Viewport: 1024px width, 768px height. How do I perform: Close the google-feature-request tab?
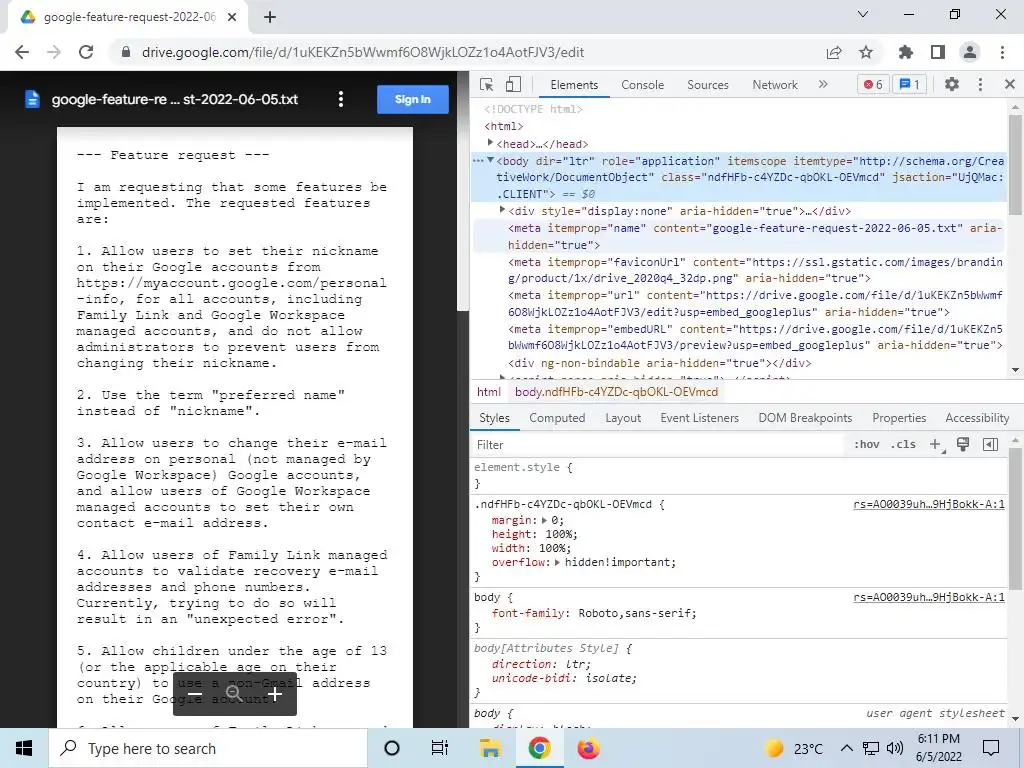(232, 17)
